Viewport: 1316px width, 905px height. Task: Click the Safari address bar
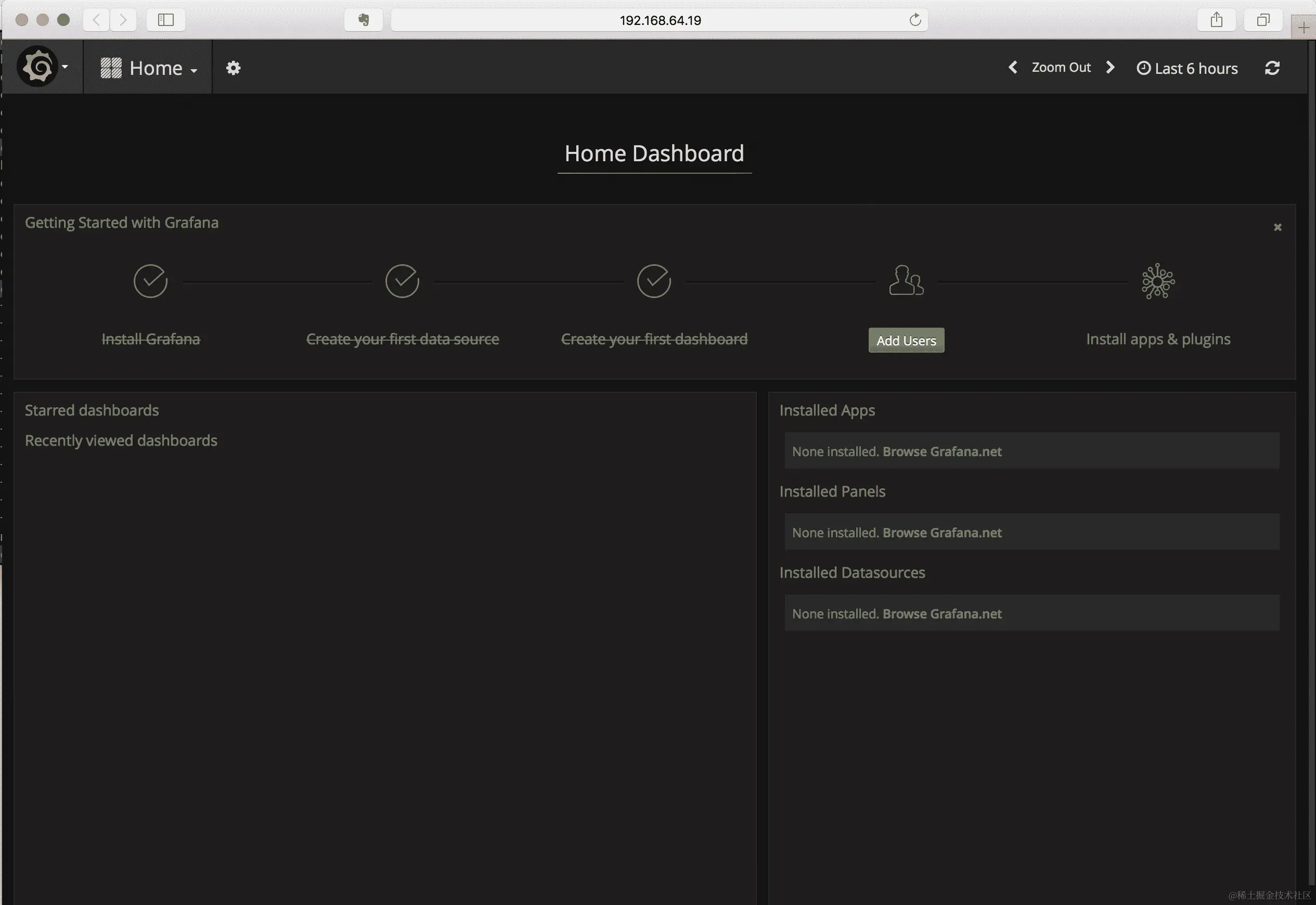tap(660, 20)
